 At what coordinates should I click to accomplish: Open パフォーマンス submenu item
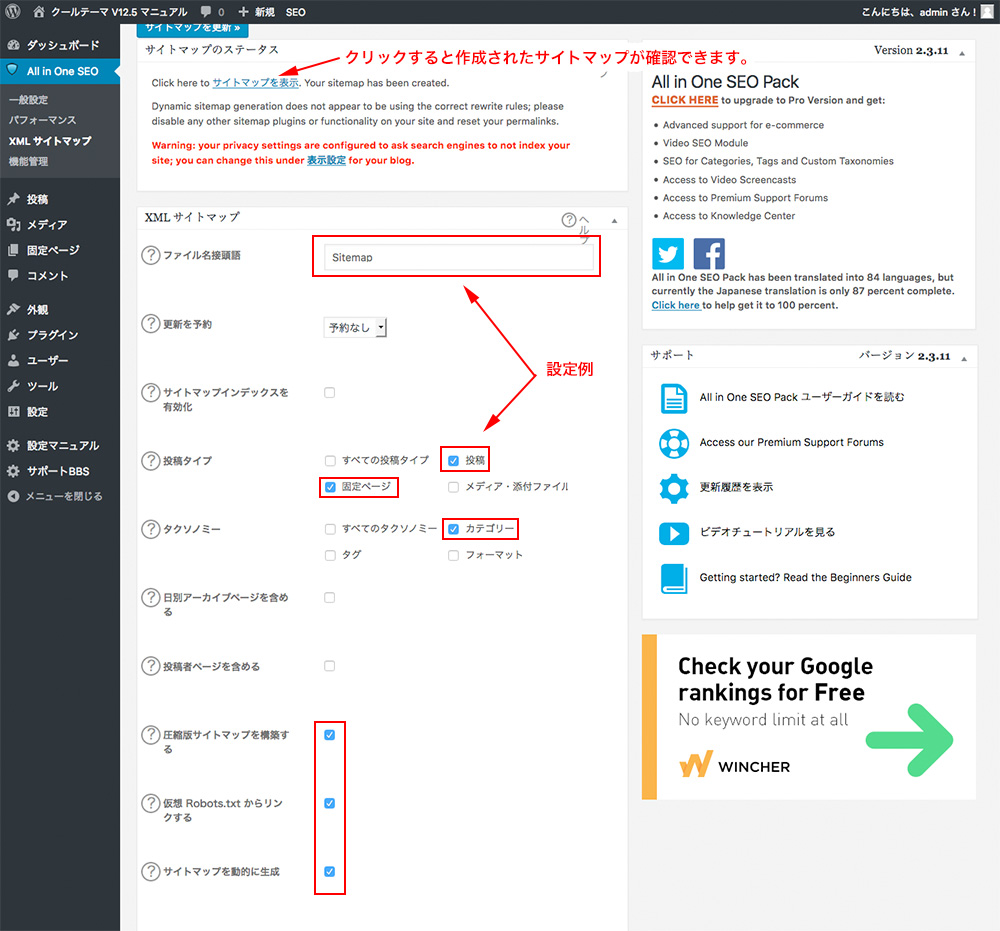(x=42, y=120)
